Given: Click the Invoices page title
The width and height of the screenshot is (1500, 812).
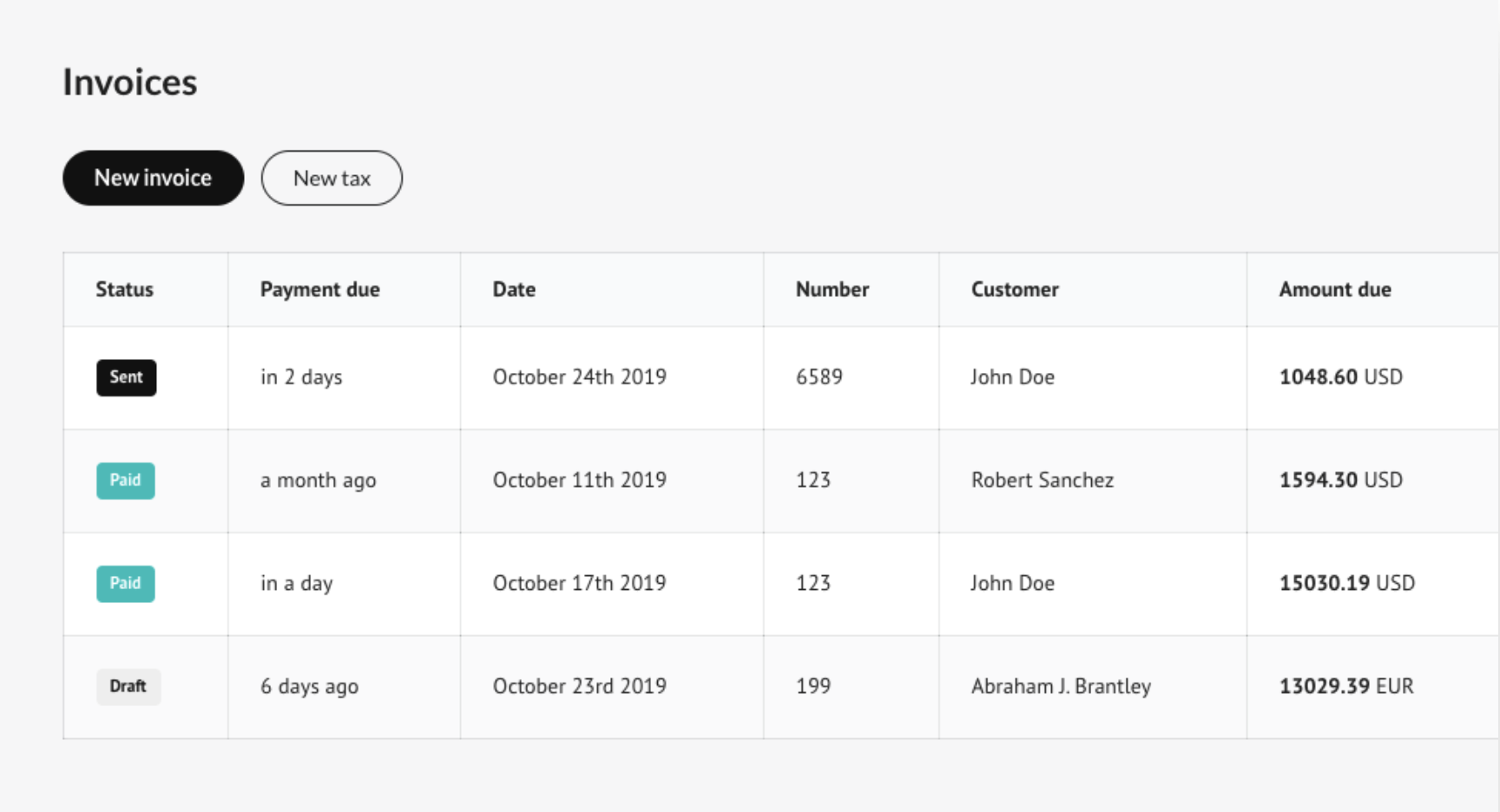Looking at the screenshot, I should click(x=128, y=82).
